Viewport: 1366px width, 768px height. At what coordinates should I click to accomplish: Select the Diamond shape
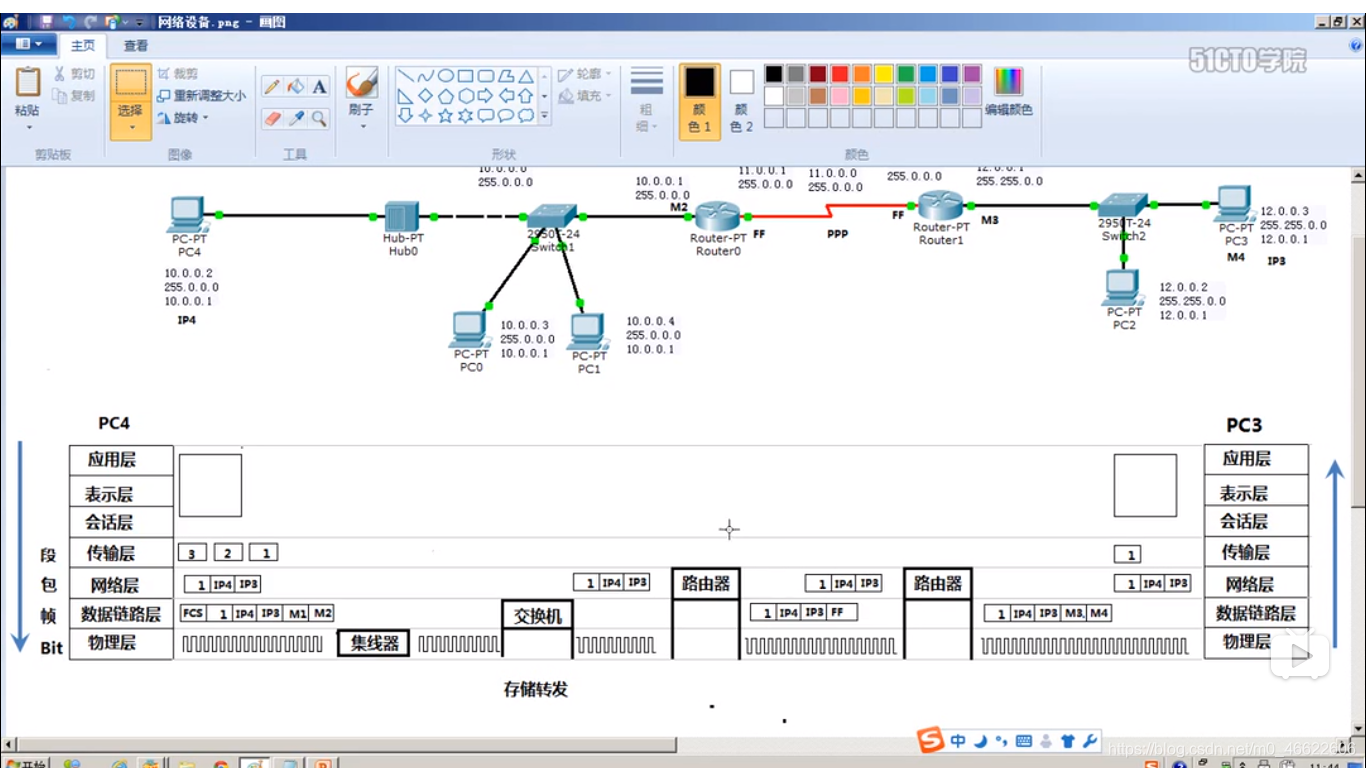(x=425, y=96)
